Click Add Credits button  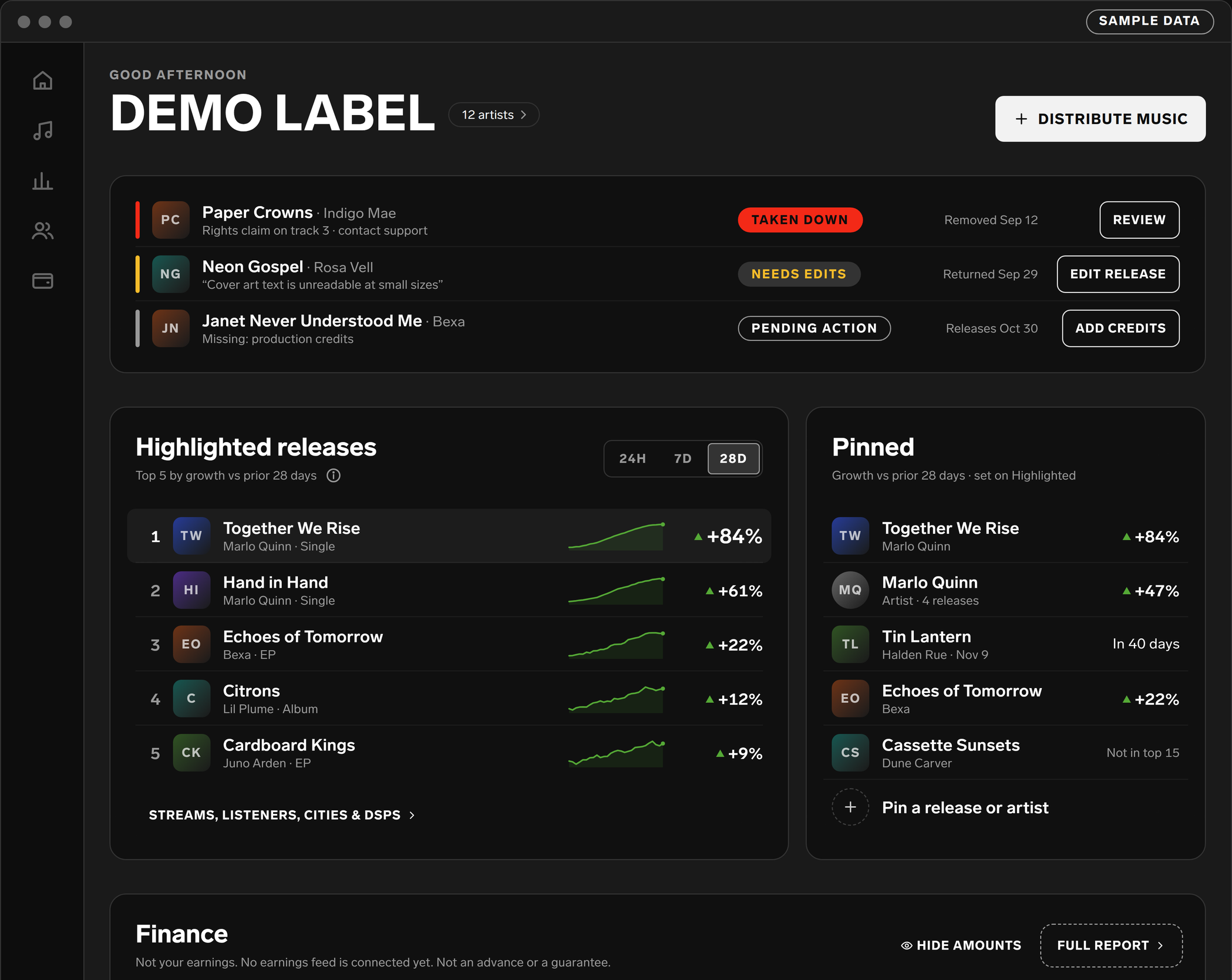click(x=1120, y=328)
